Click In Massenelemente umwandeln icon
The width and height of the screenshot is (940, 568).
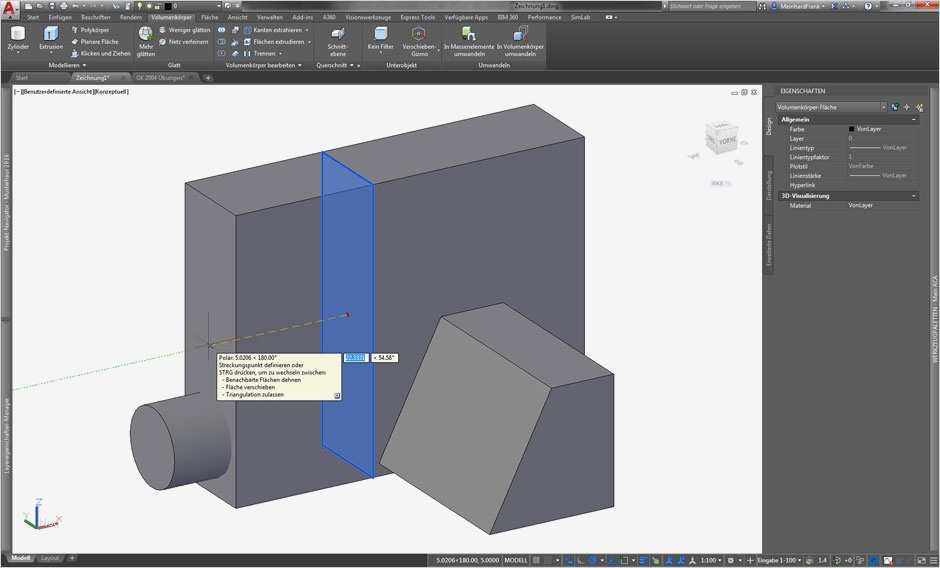coord(468,36)
